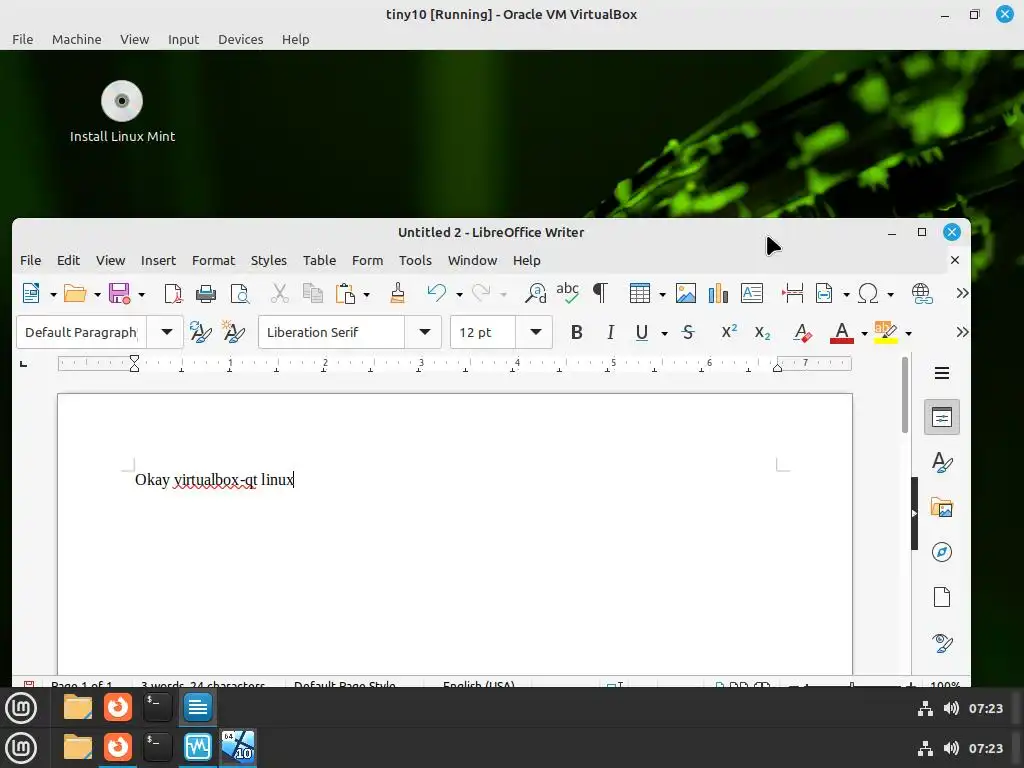The height and width of the screenshot is (768, 1024).
Task: Expand hidden standard toolbar items chevron
Action: tap(962, 293)
